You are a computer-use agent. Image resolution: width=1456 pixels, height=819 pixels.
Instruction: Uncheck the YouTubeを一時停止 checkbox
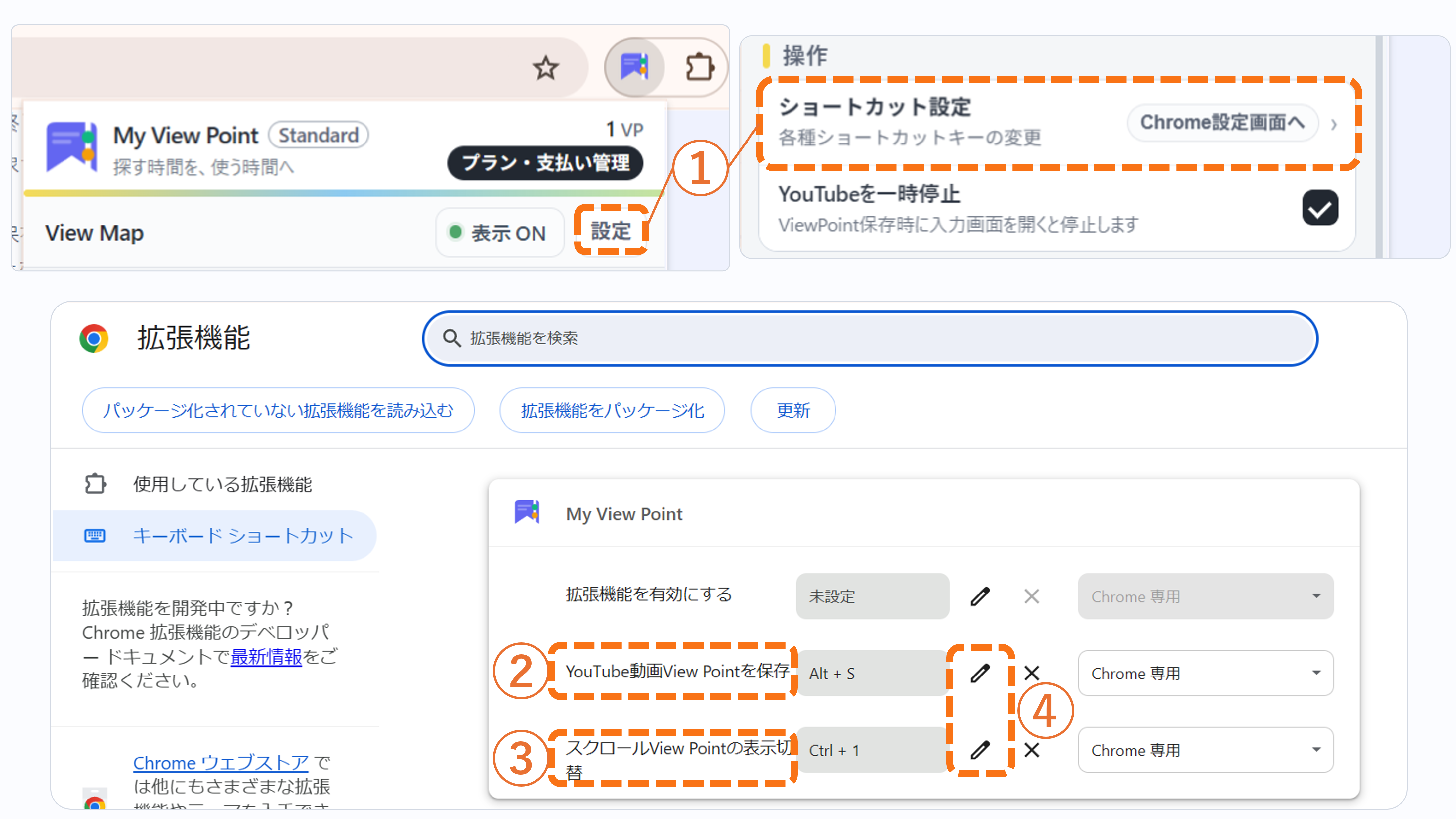pyautogui.click(x=1320, y=208)
